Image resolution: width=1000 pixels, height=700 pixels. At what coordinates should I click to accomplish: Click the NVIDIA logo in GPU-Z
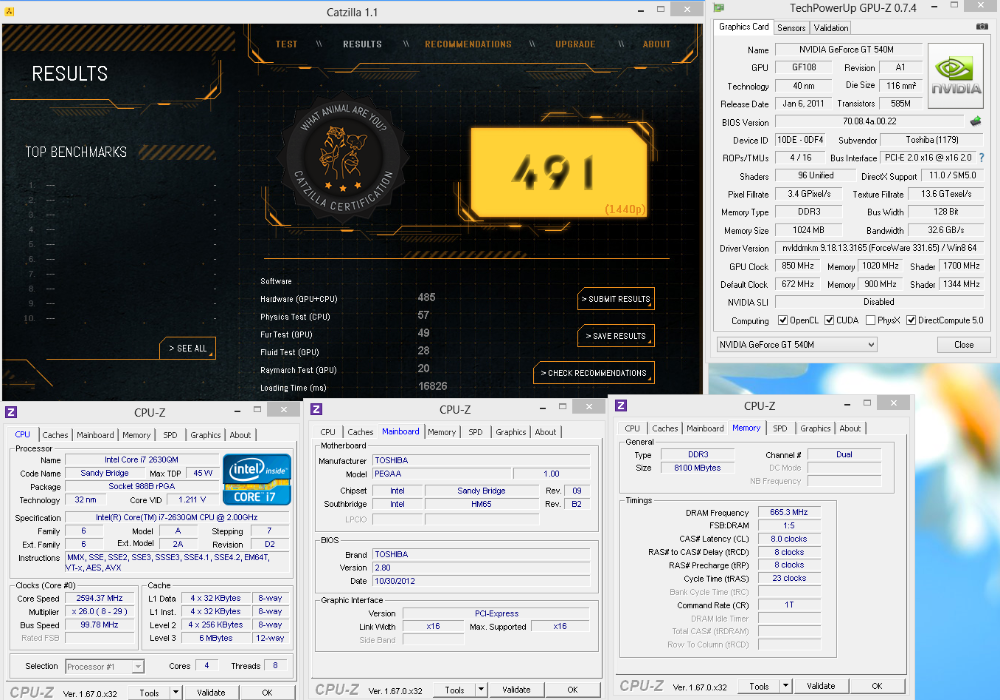955,76
